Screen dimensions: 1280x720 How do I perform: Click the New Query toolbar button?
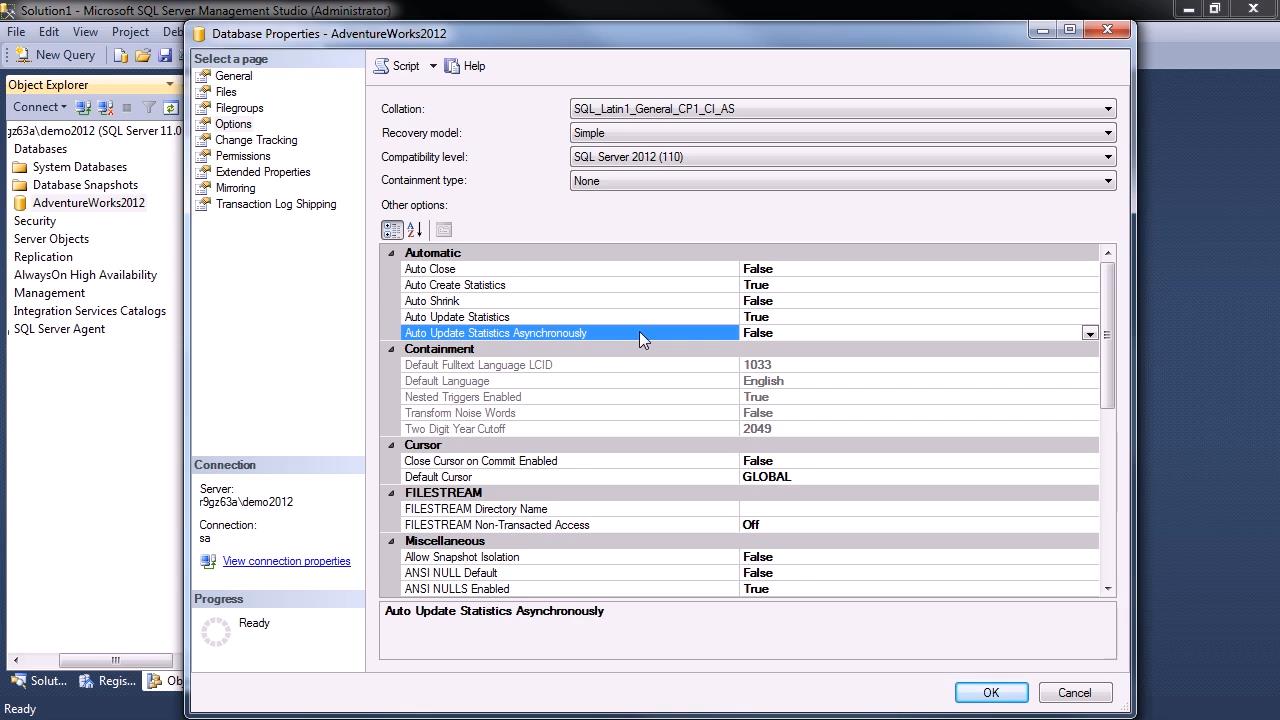click(x=55, y=55)
